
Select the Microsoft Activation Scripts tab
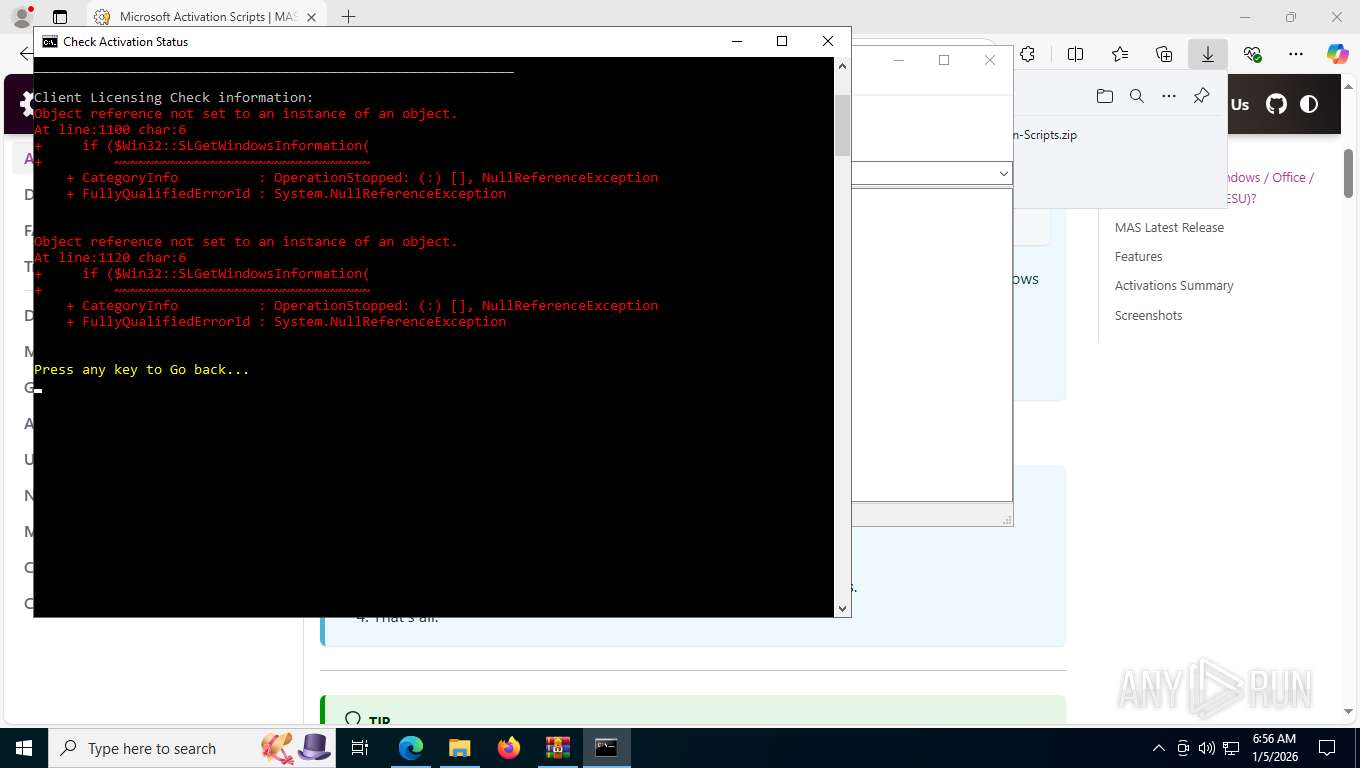point(206,17)
